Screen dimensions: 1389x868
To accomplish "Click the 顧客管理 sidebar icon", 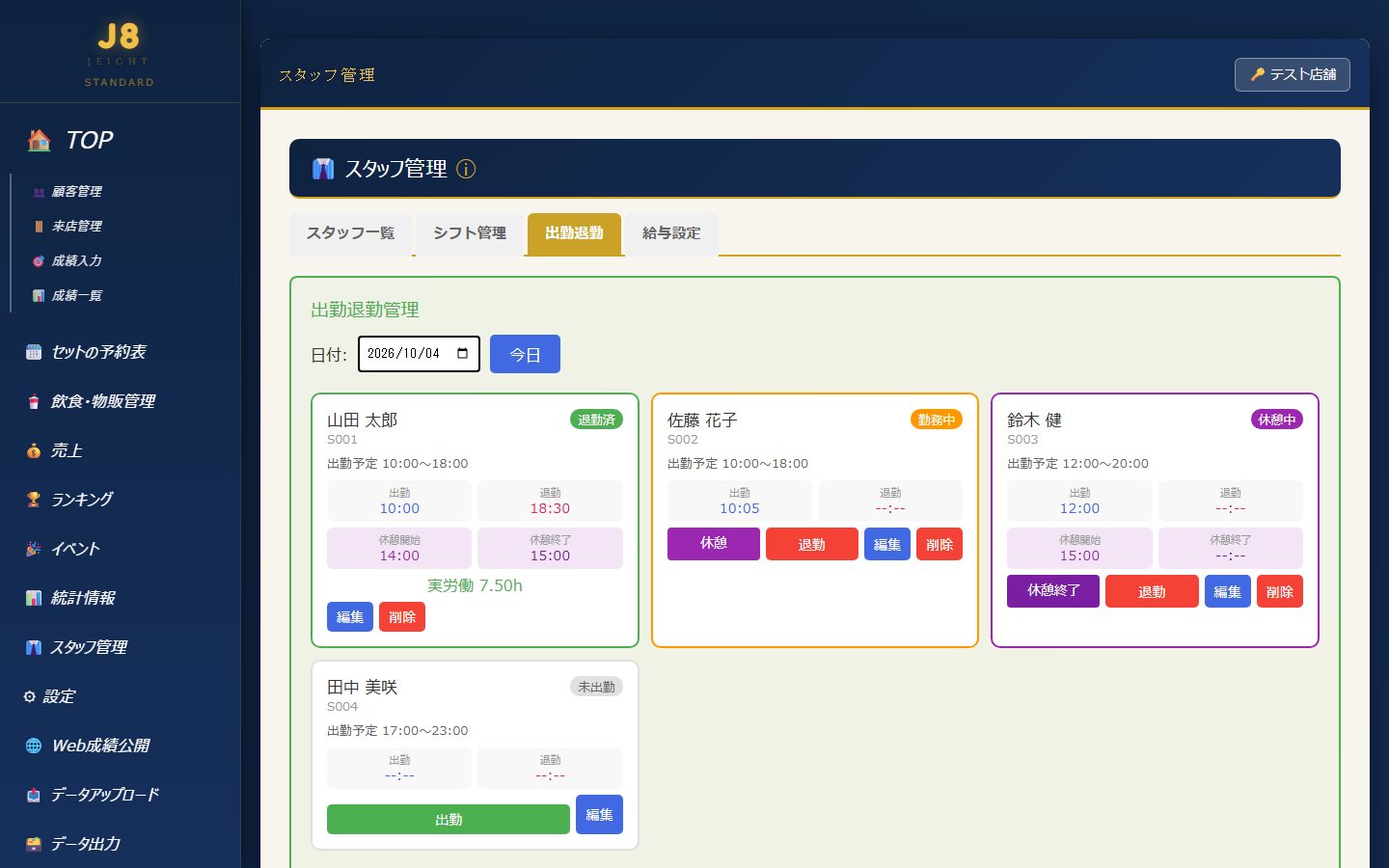I will tap(39, 192).
